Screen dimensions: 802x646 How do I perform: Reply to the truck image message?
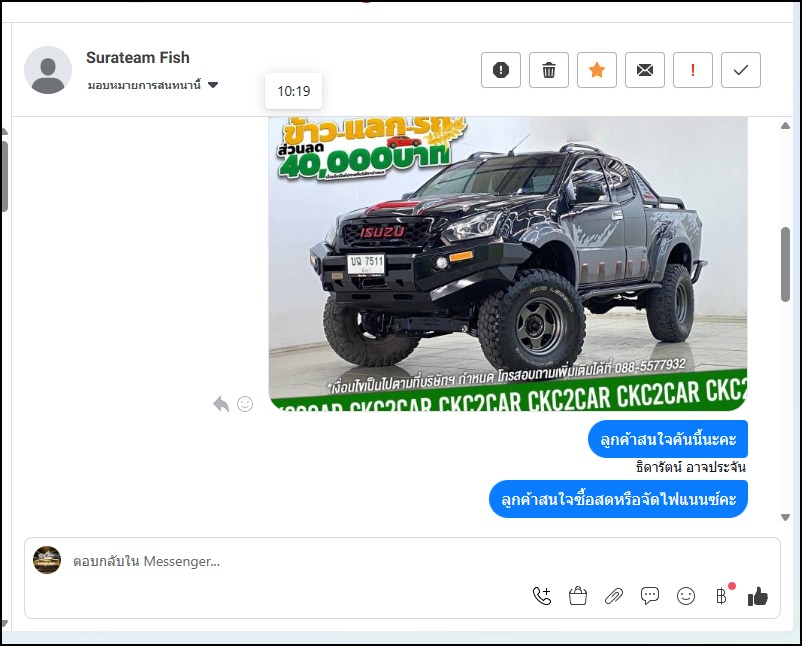[221, 404]
